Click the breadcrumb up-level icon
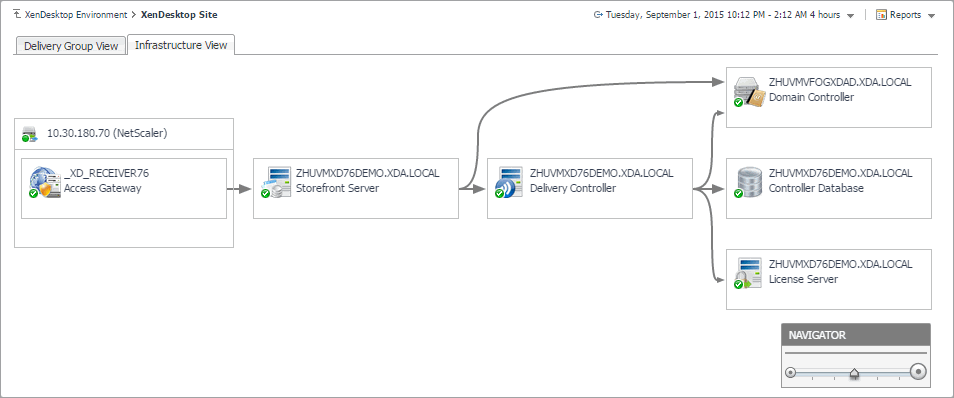Image resolution: width=954 pixels, height=398 pixels. [x=17, y=14]
